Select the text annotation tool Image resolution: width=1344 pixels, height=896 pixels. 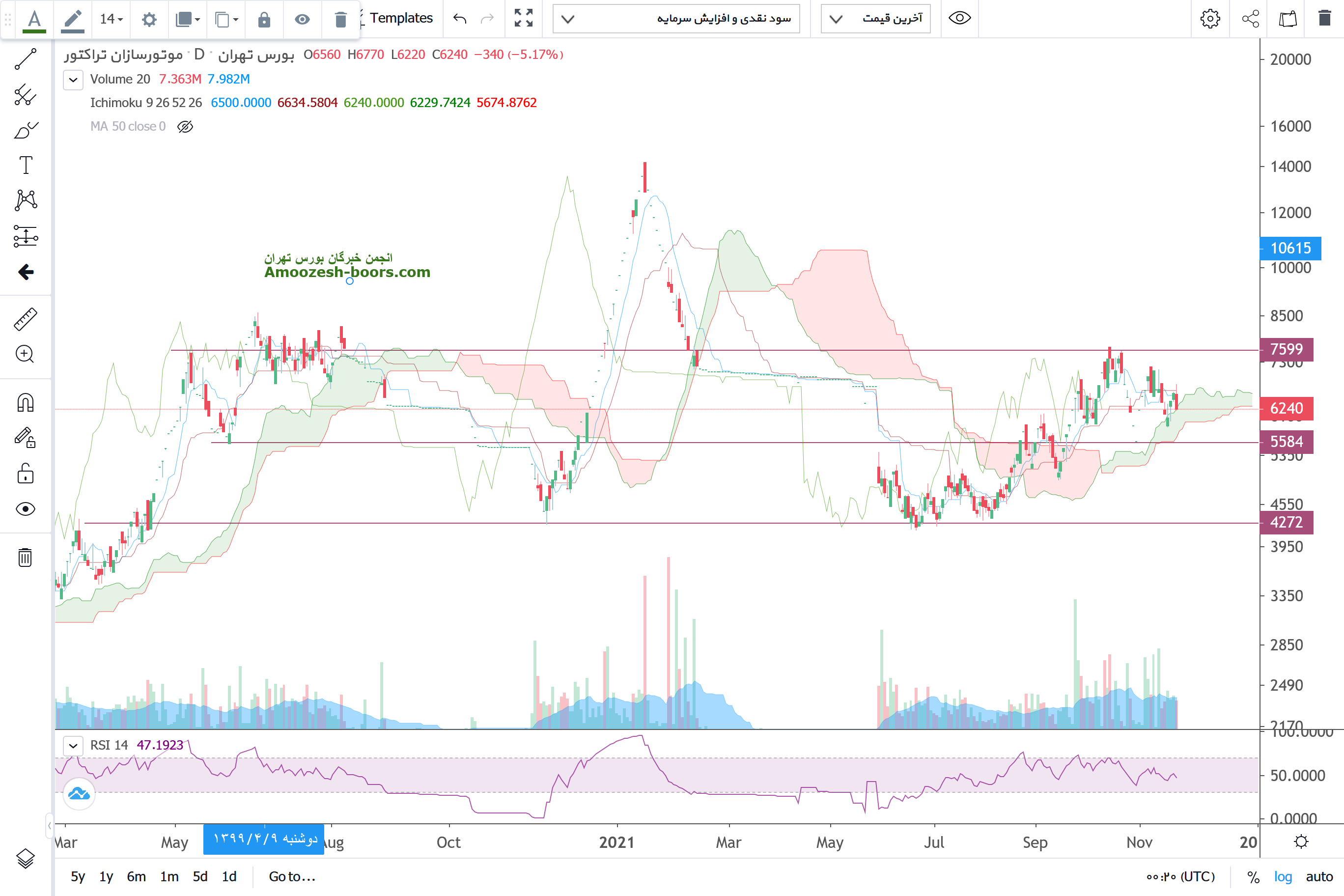click(x=25, y=166)
